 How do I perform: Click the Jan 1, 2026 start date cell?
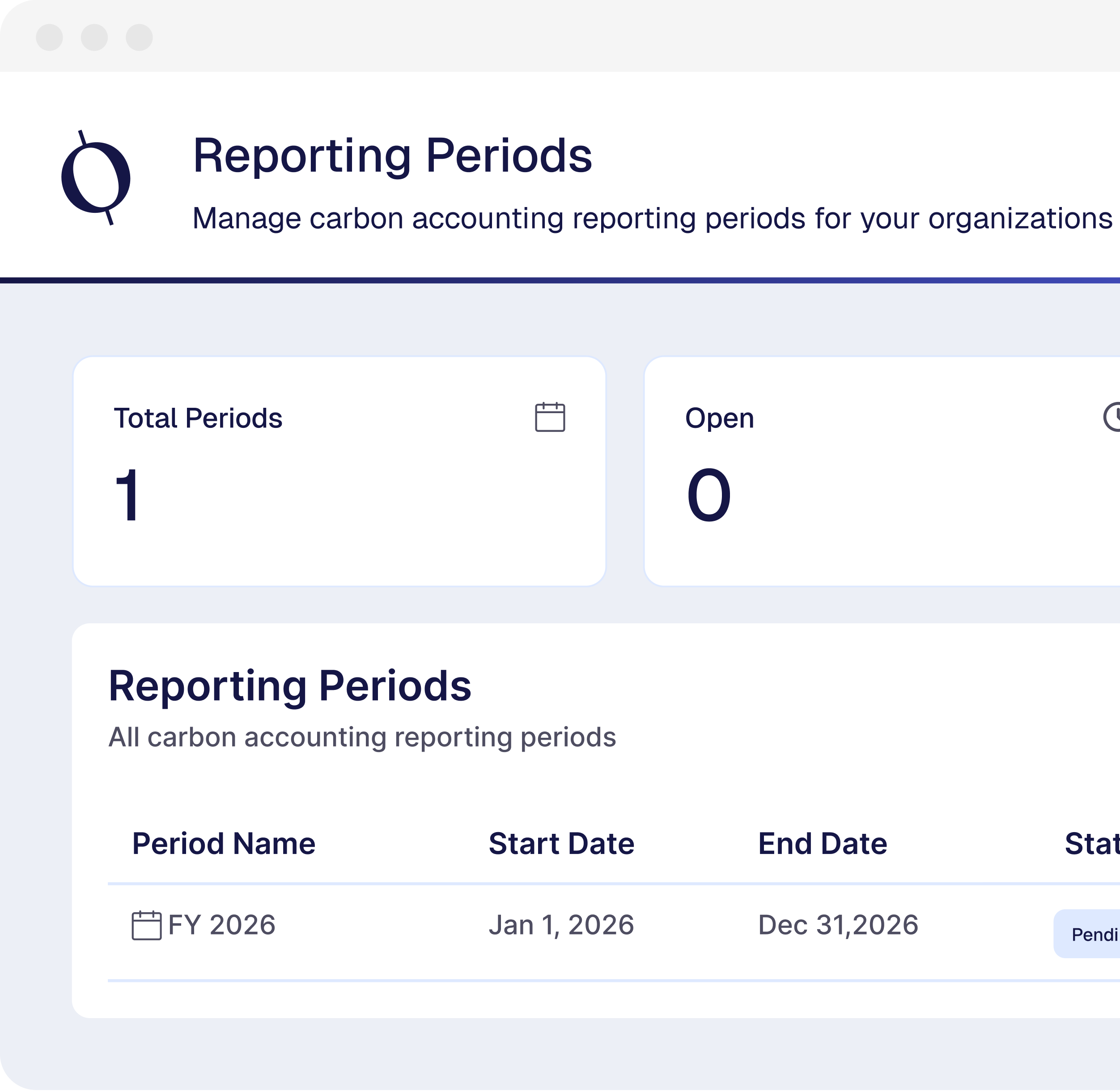tap(561, 926)
